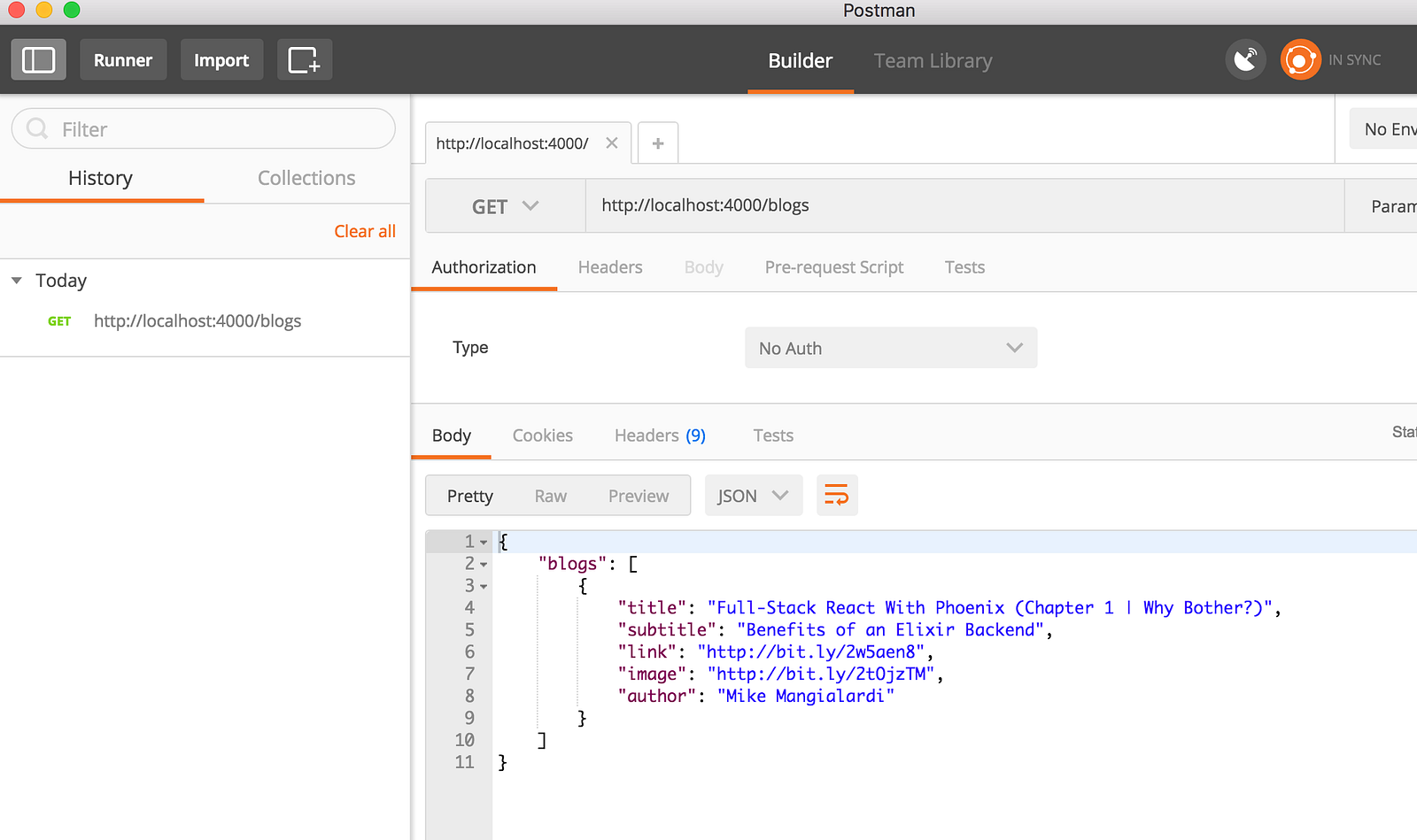Image resolution: width=1417 pixels, height=840 pixels.
Task: Open the response Cookies tab
Action: pyautogui.click(x=543, y=435)
